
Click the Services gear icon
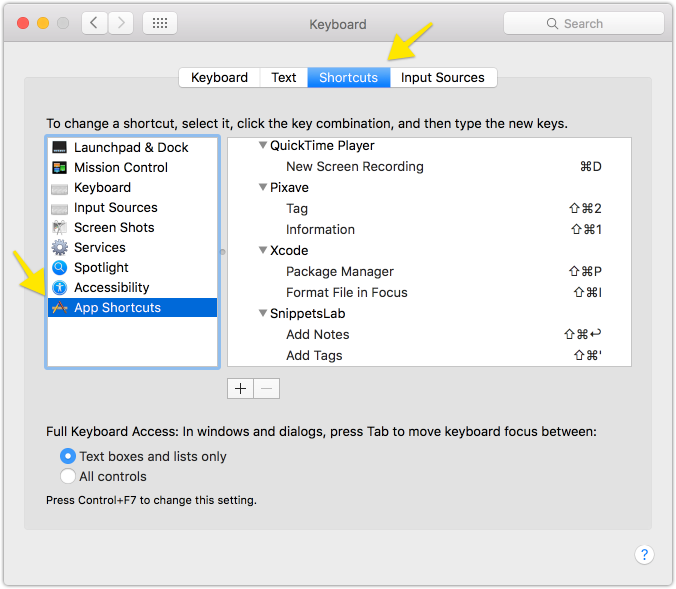tap(59, 248)
